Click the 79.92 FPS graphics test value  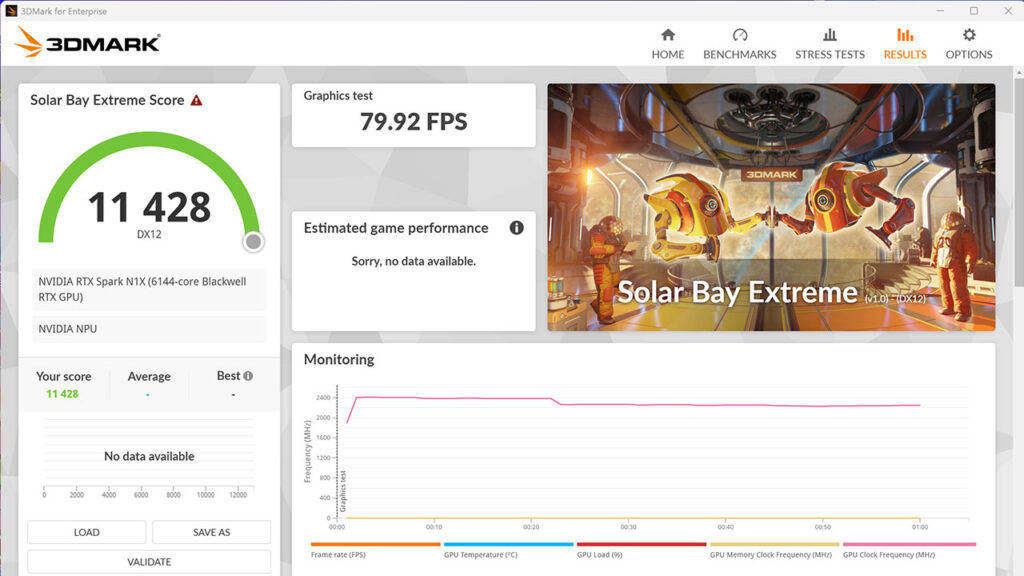point(413,121)
